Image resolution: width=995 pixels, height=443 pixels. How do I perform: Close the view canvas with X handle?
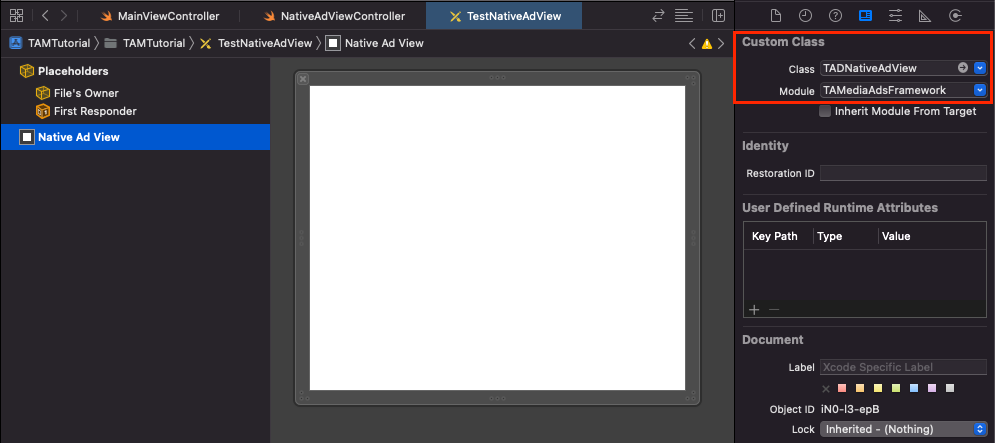coord(303,79)
